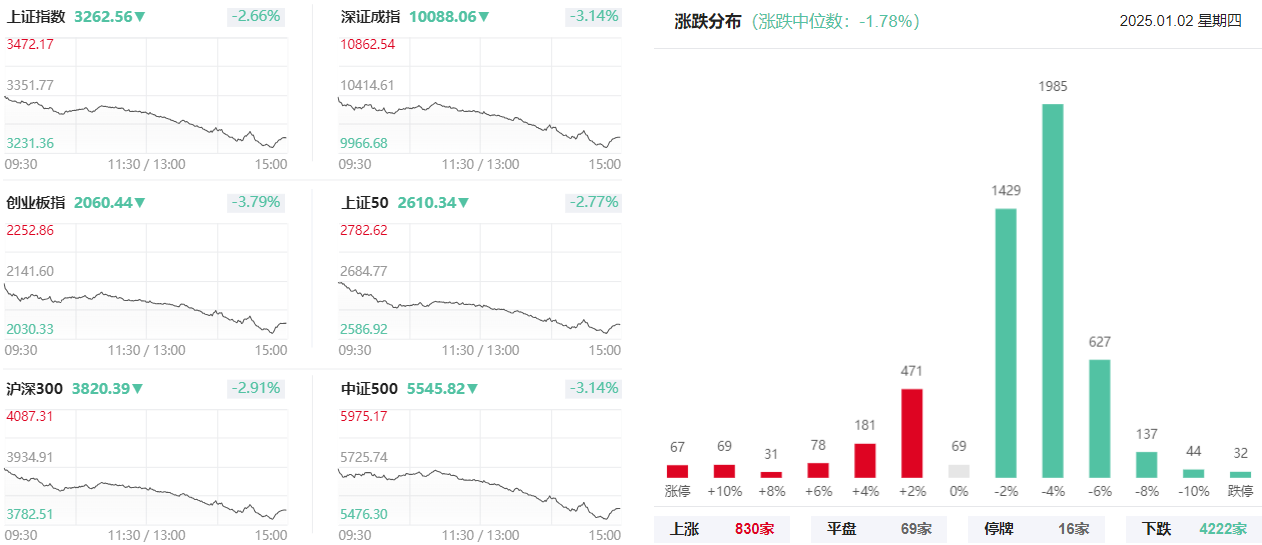Click the 1985 green bar at -4%
Image resolution: width=1262 pixels, height=545 pixels.
tap(1052, 291)
